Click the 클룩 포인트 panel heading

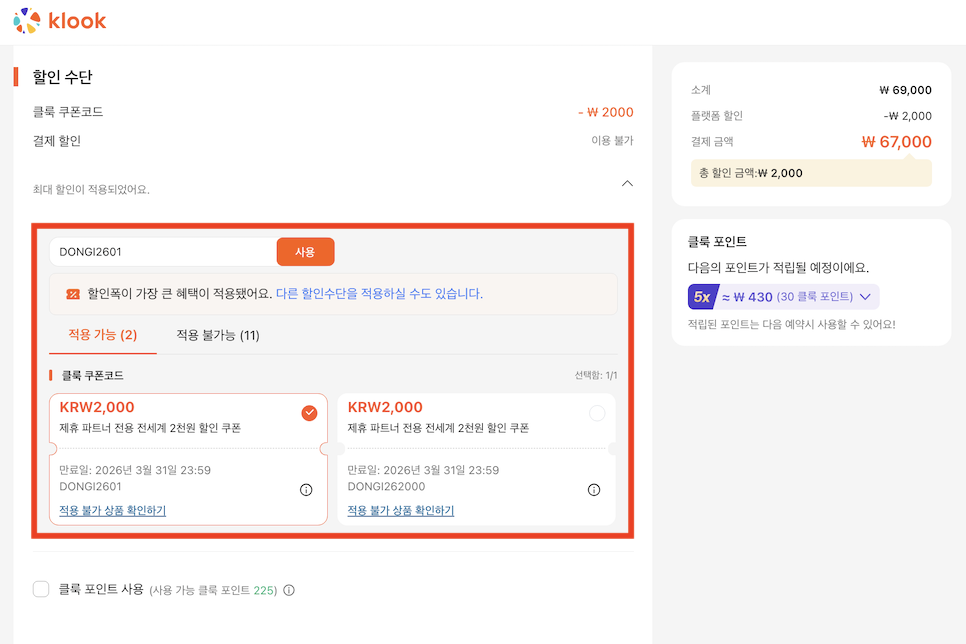point(717,242)
